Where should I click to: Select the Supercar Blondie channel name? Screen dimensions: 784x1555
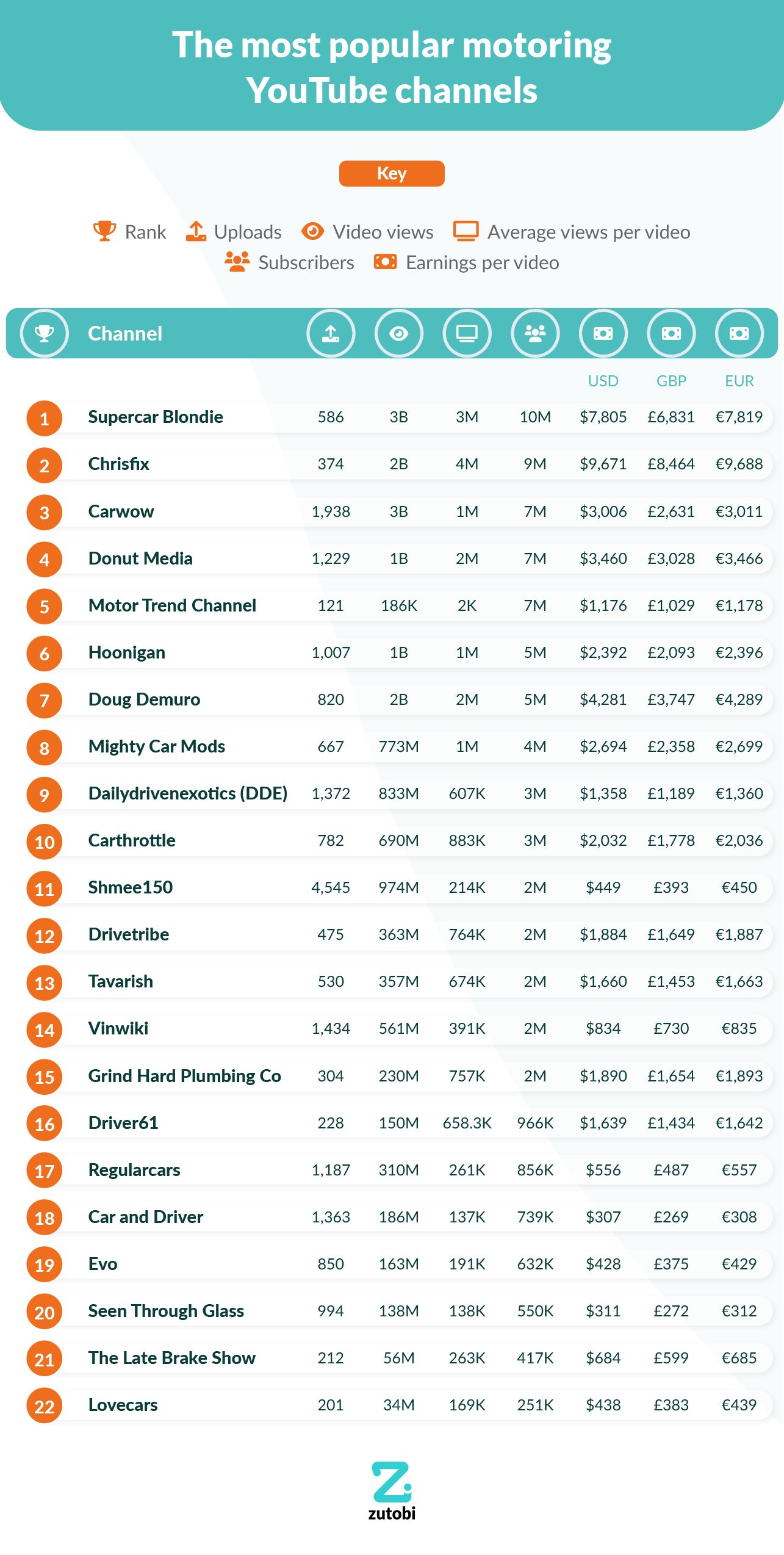click(x=156, y=417)
